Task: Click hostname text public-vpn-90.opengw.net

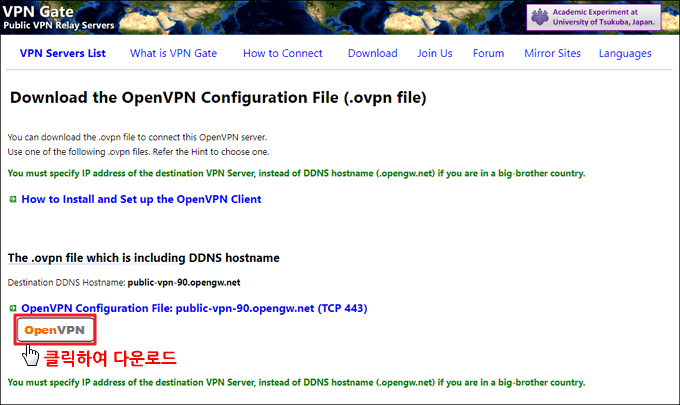Action: tap(184, 283)
